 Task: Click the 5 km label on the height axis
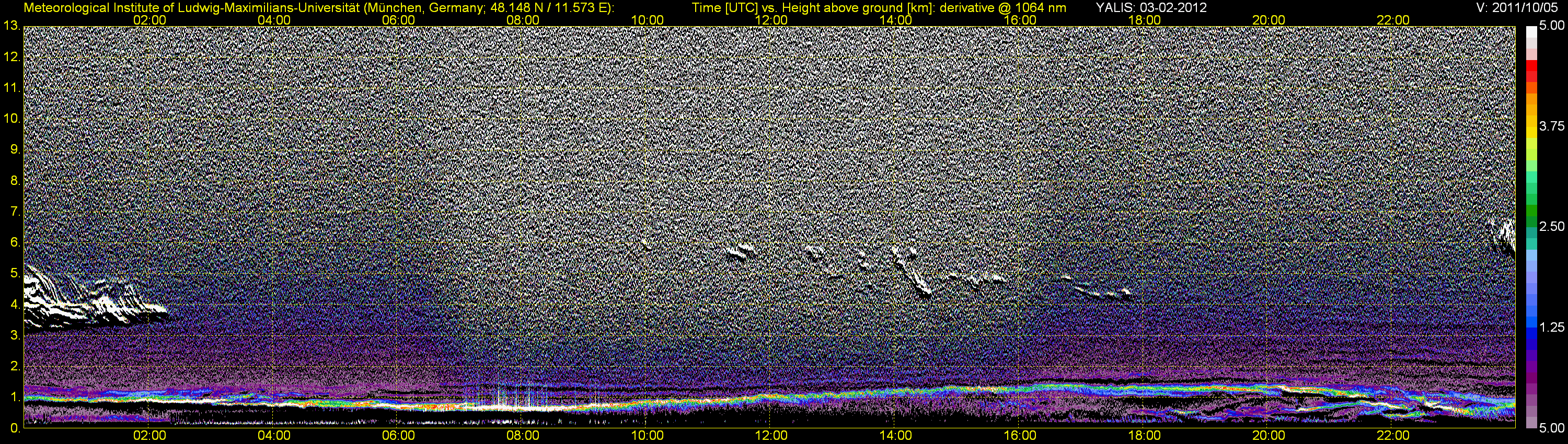click(x=15, y=274)
